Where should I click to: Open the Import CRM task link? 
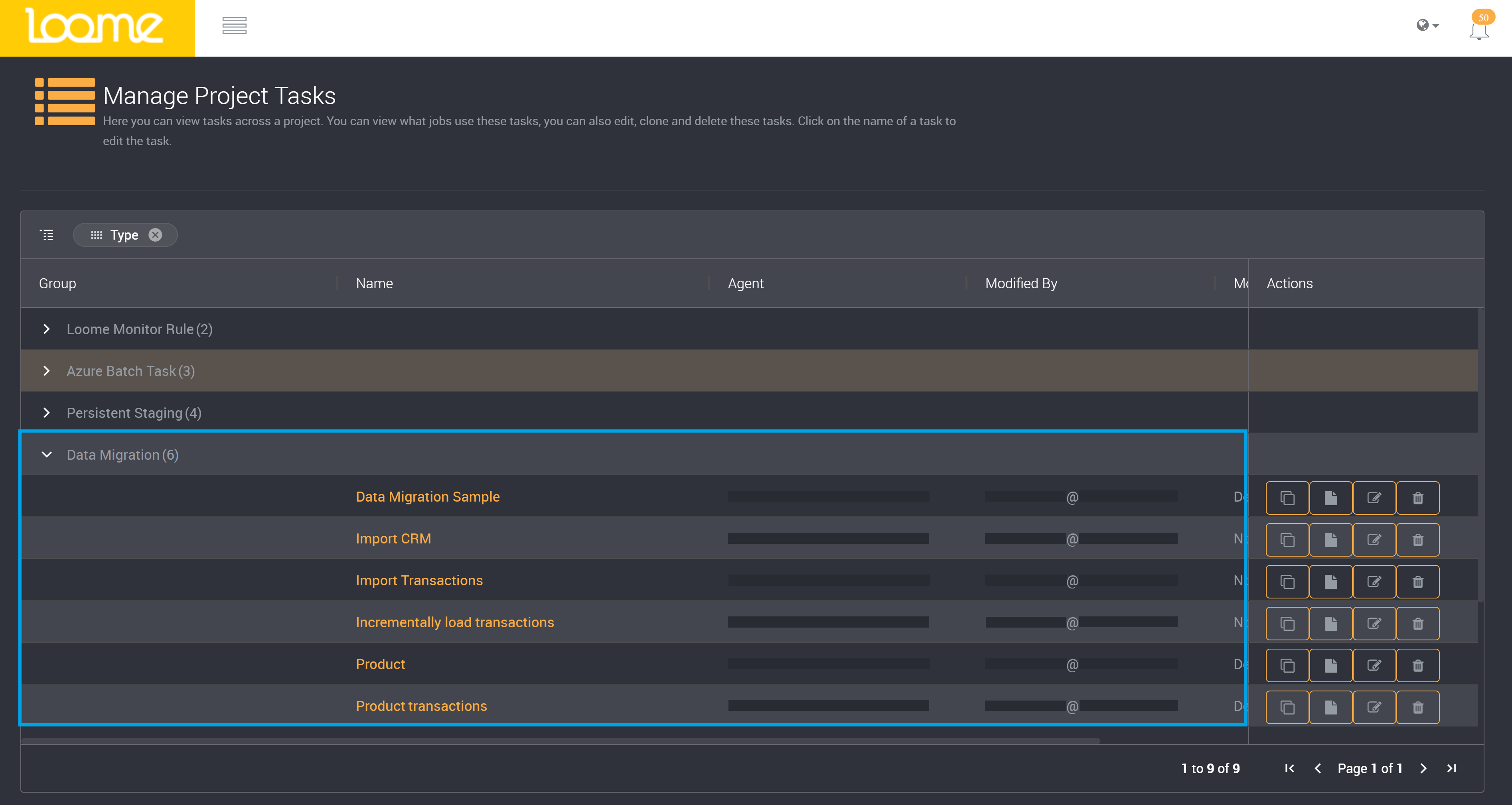393,539
